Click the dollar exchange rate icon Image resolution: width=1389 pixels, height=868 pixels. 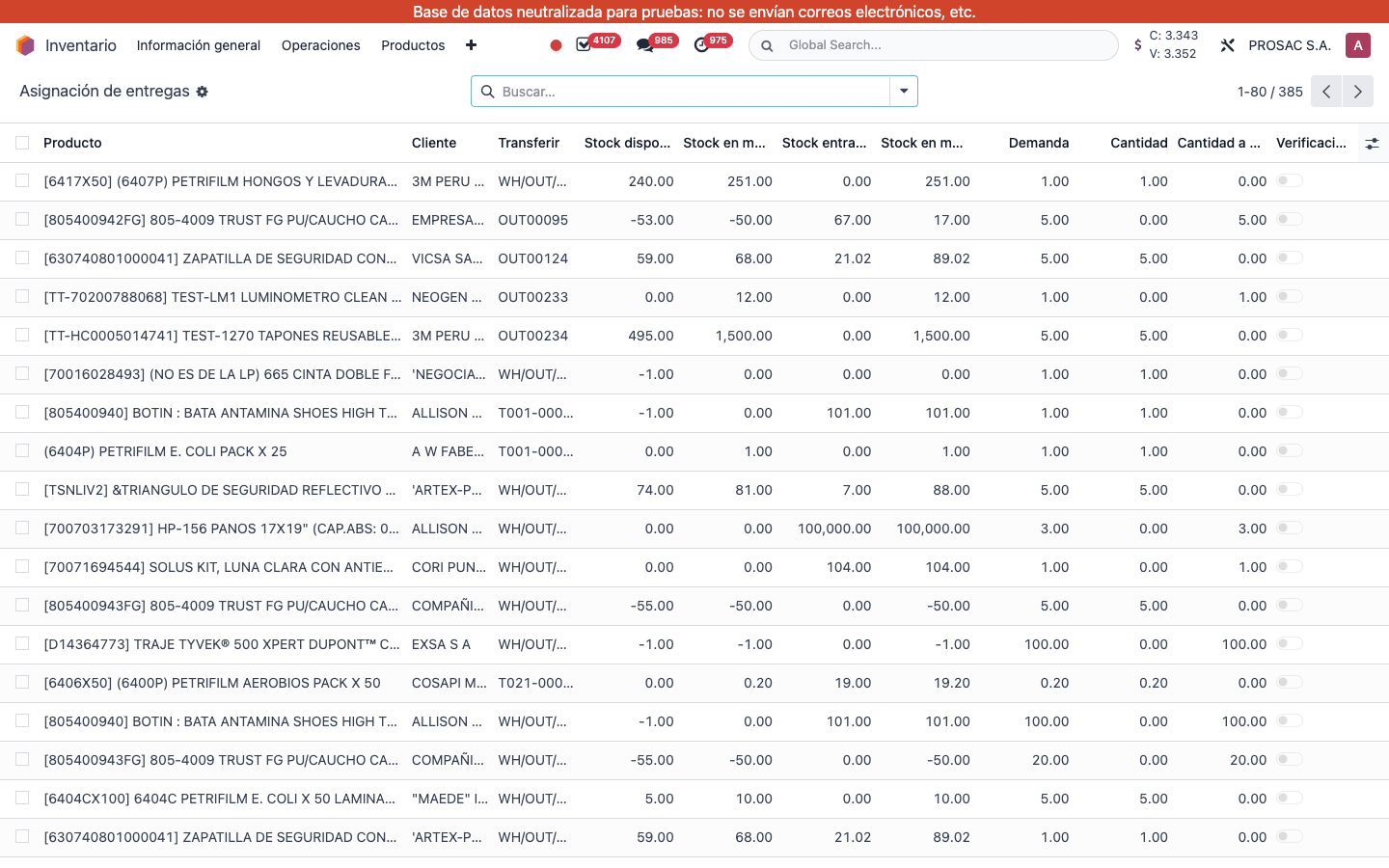click(x=1138, y=45)
